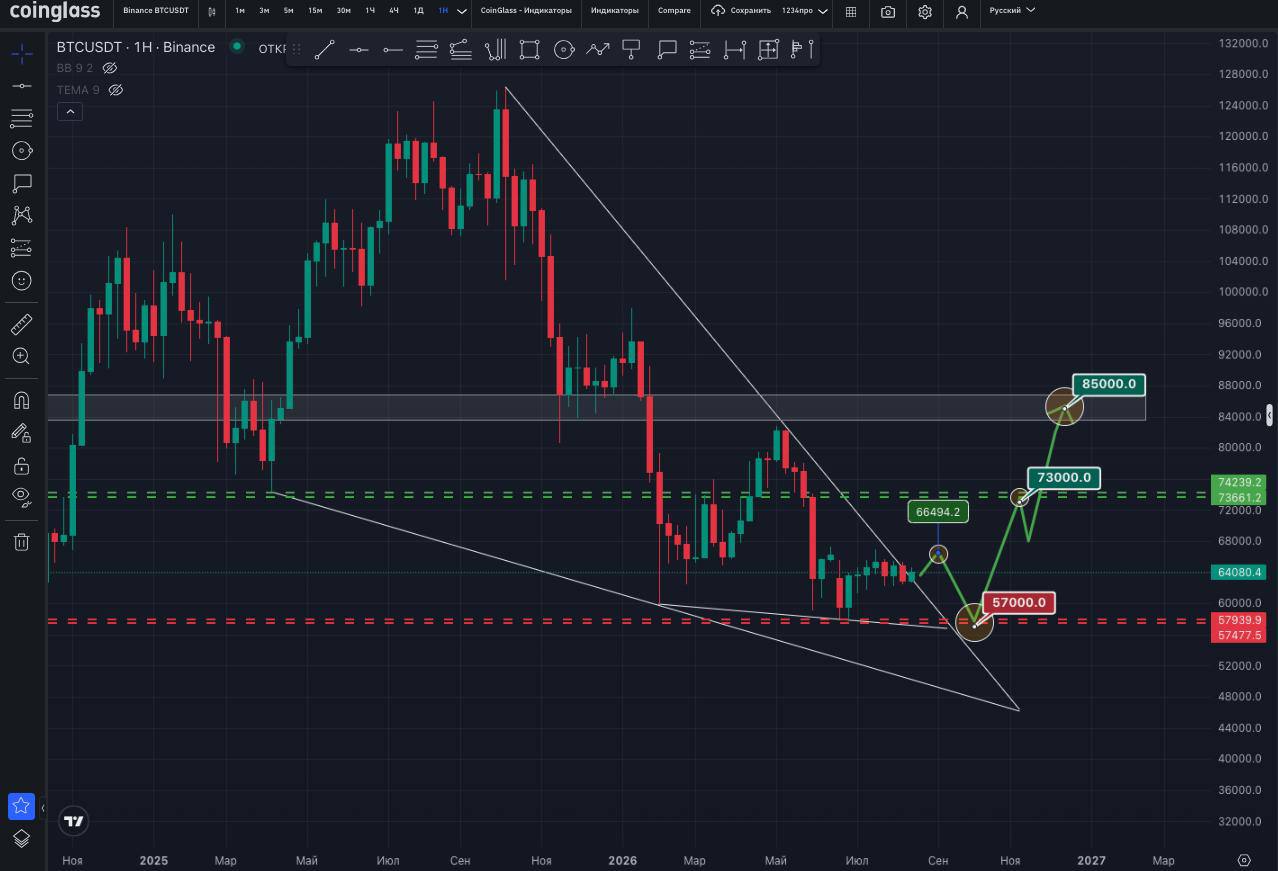Open chart settings gear in top bar

coord(925,11)
